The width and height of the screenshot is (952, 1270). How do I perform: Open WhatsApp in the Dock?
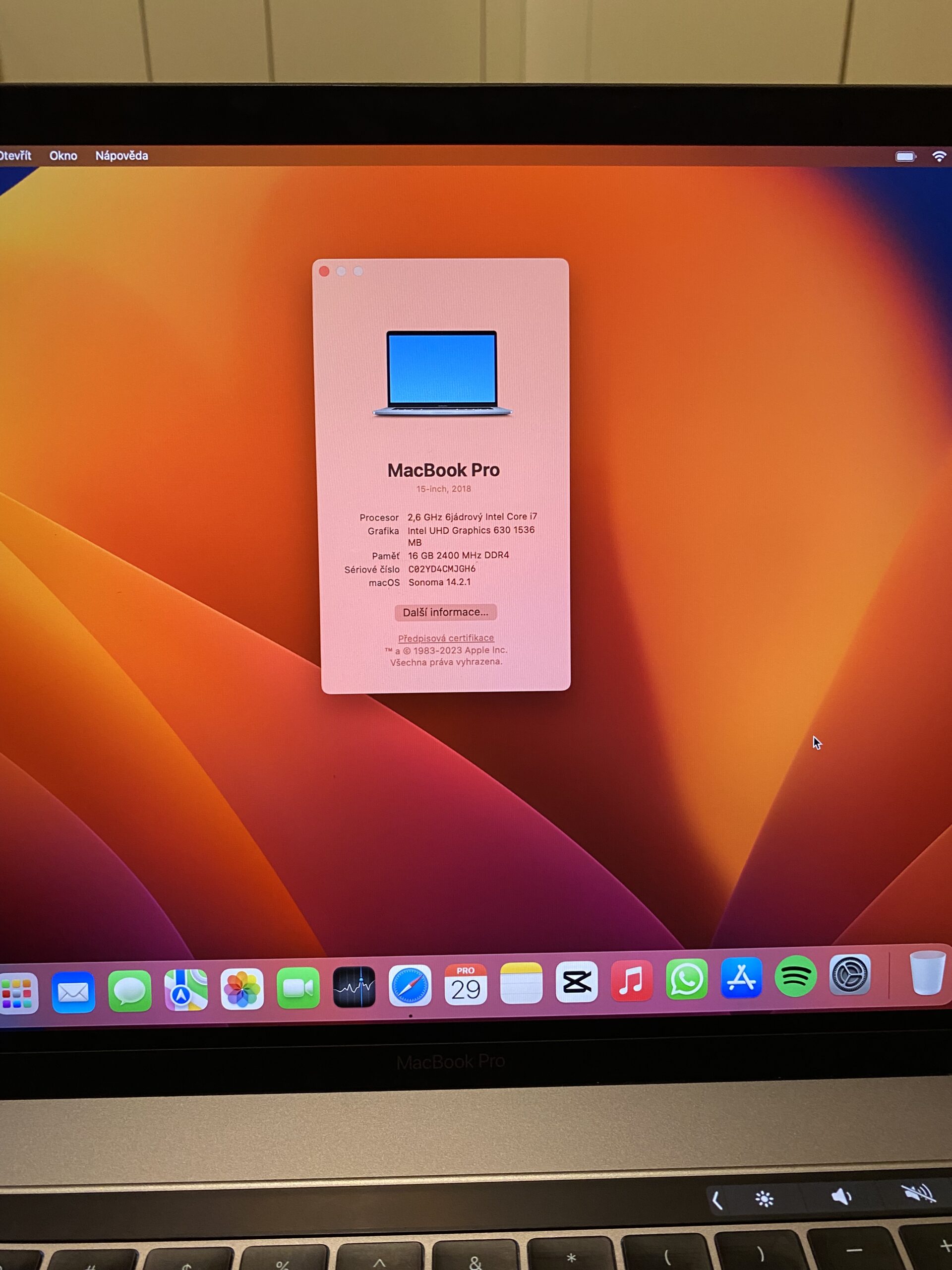point(686,979)
